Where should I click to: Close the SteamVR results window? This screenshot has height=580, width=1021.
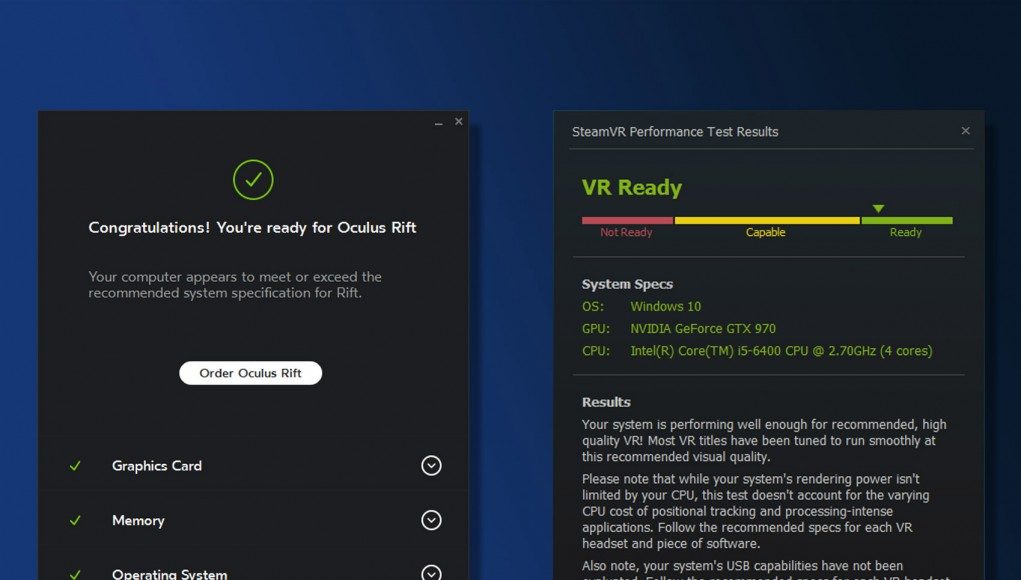(965, 130)
